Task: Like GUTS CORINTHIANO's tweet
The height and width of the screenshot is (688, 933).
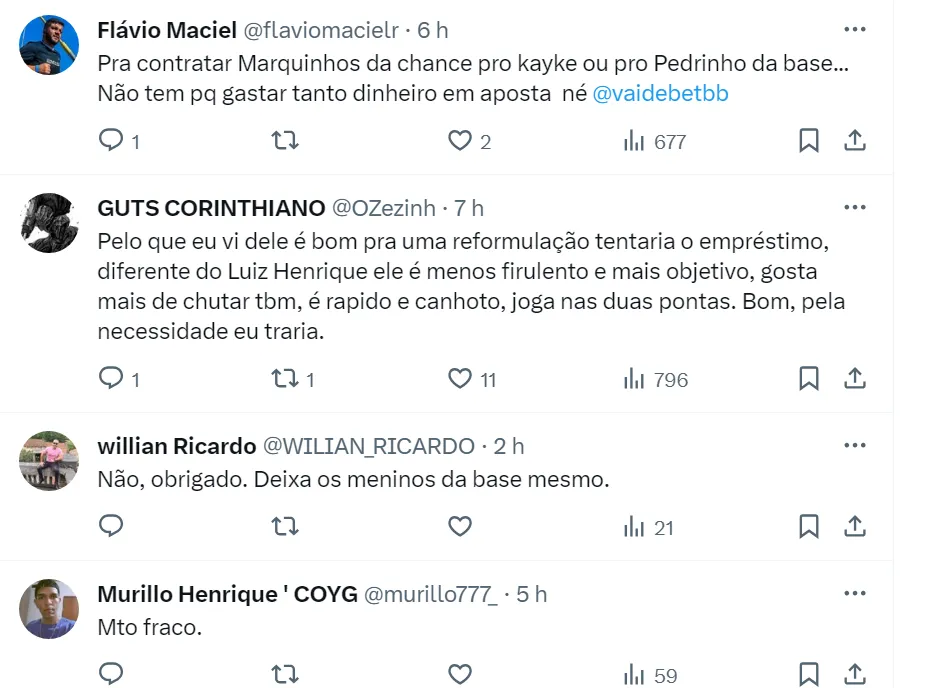Action: (x=459, y=379)
